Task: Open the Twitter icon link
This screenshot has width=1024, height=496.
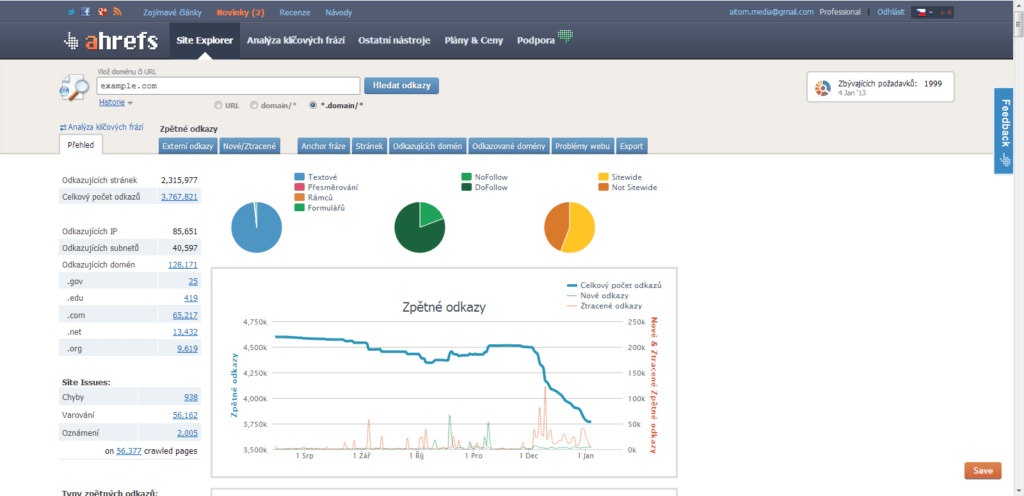Action: 72,12
